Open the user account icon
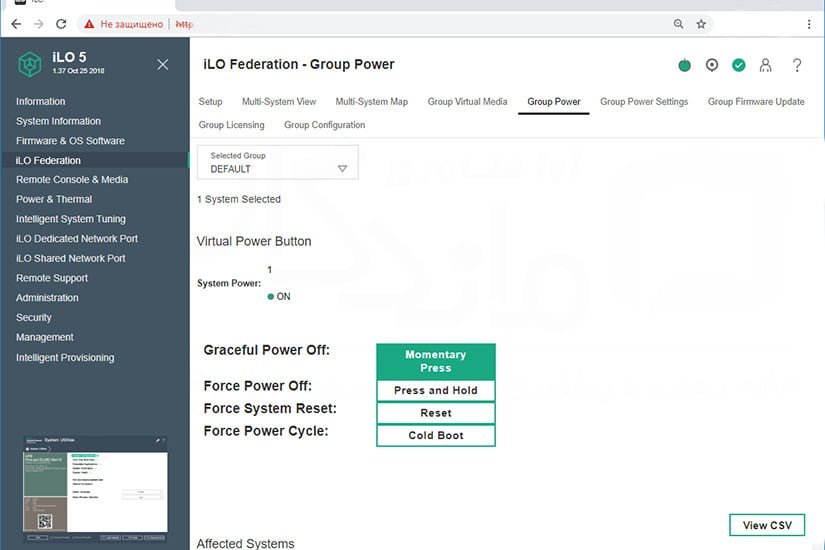Viewport: 825px width, 550px height. tap(766, 65)
